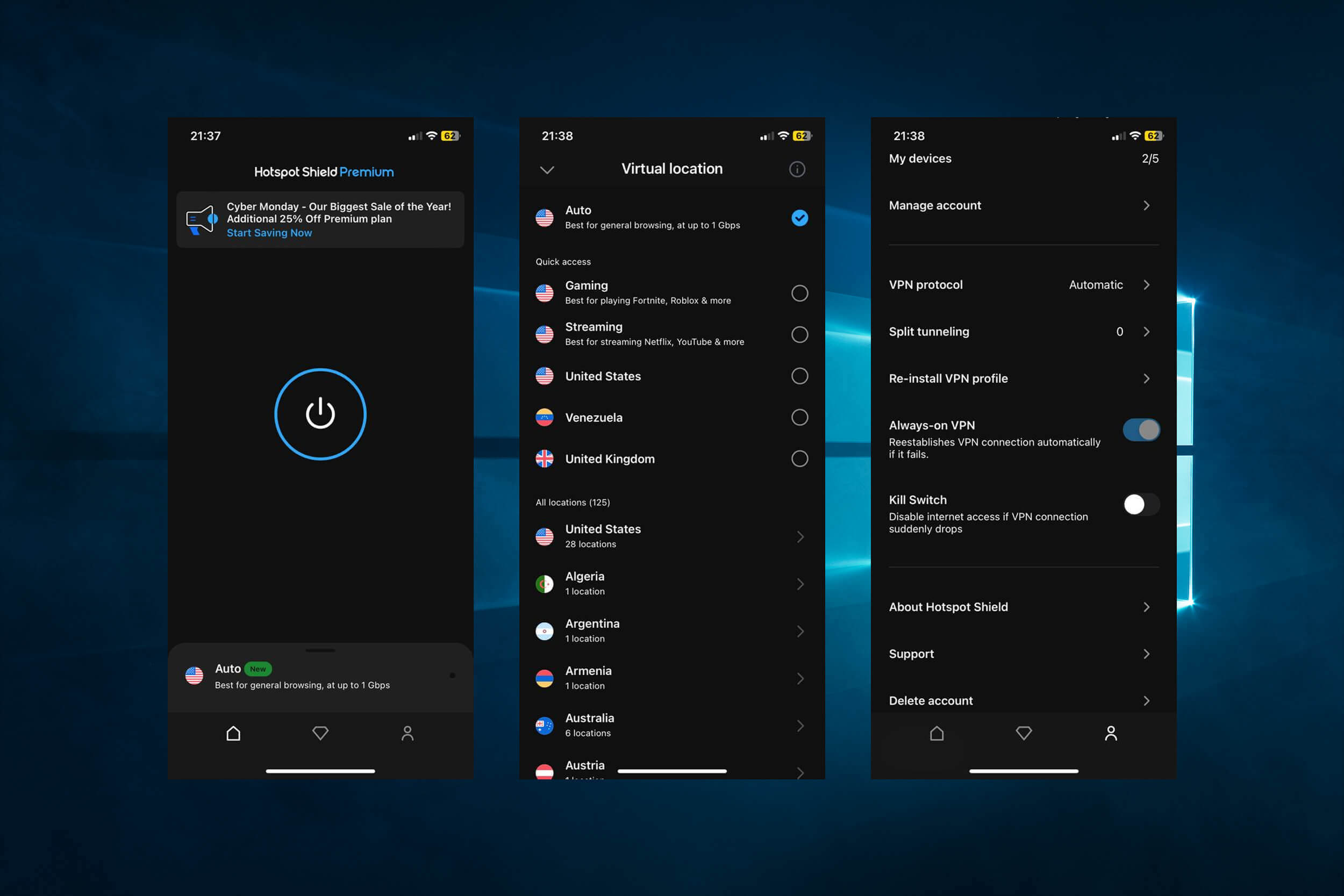
Task: Click Always-on VPN description text
Action: (994, 448)
